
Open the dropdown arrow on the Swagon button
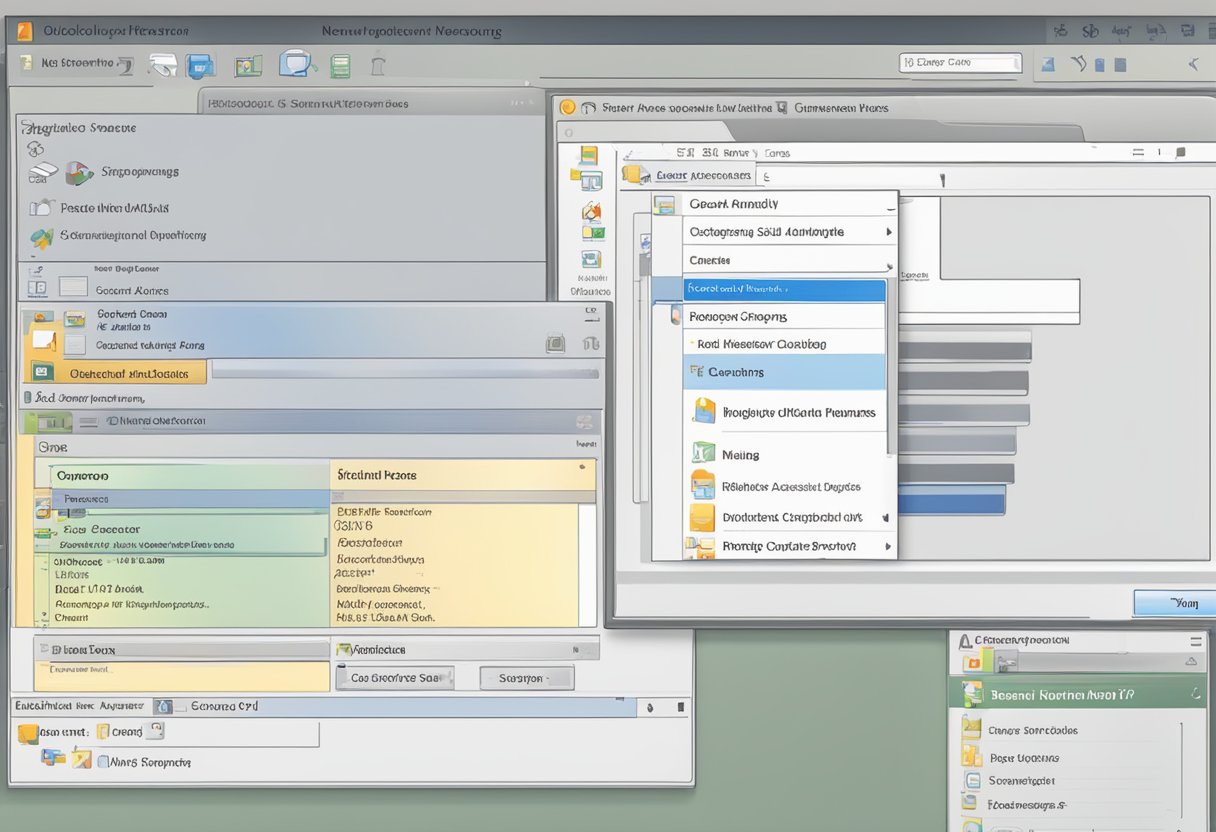click(x=551, y=677)
